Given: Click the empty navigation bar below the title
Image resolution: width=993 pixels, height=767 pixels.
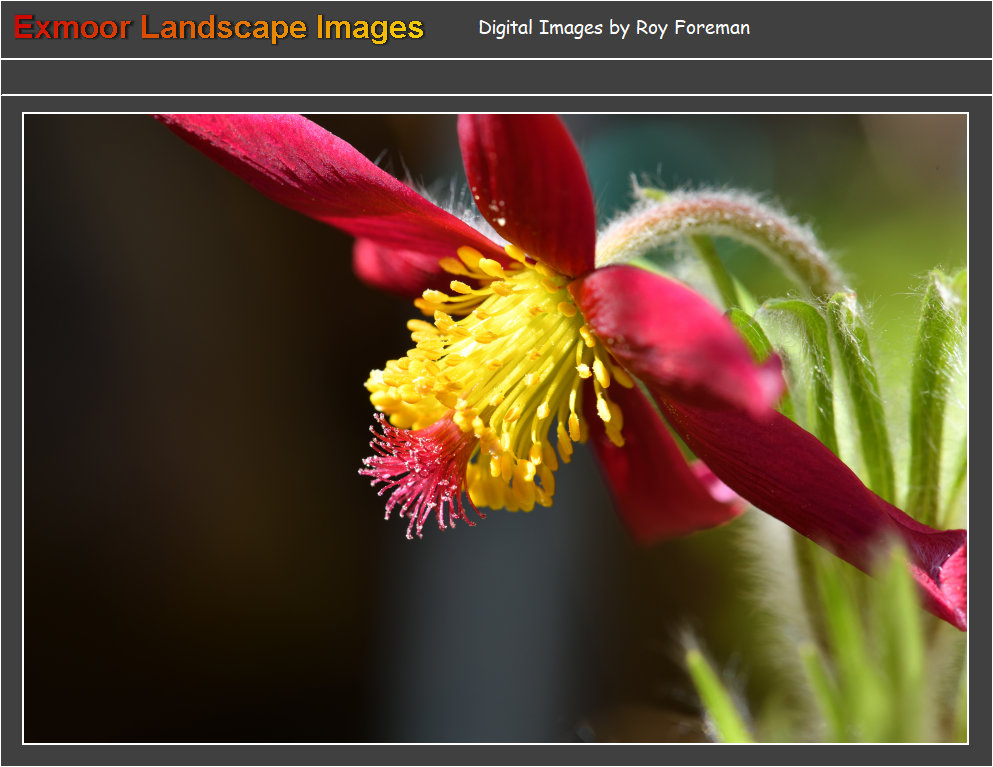Looking at the screenshot, I should [496, 77].
